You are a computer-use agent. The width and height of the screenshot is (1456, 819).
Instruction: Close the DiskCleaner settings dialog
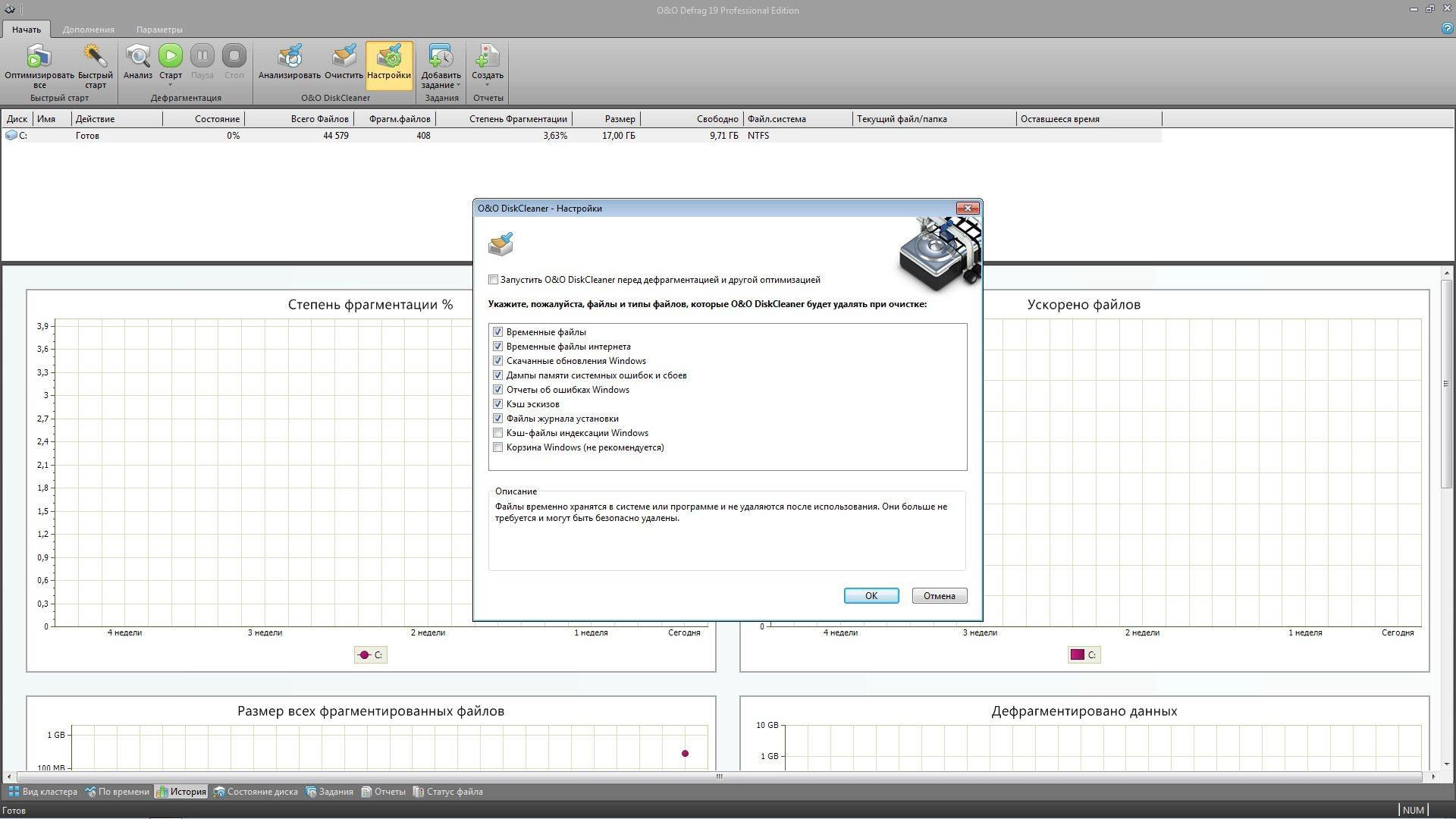pos(968,208)
